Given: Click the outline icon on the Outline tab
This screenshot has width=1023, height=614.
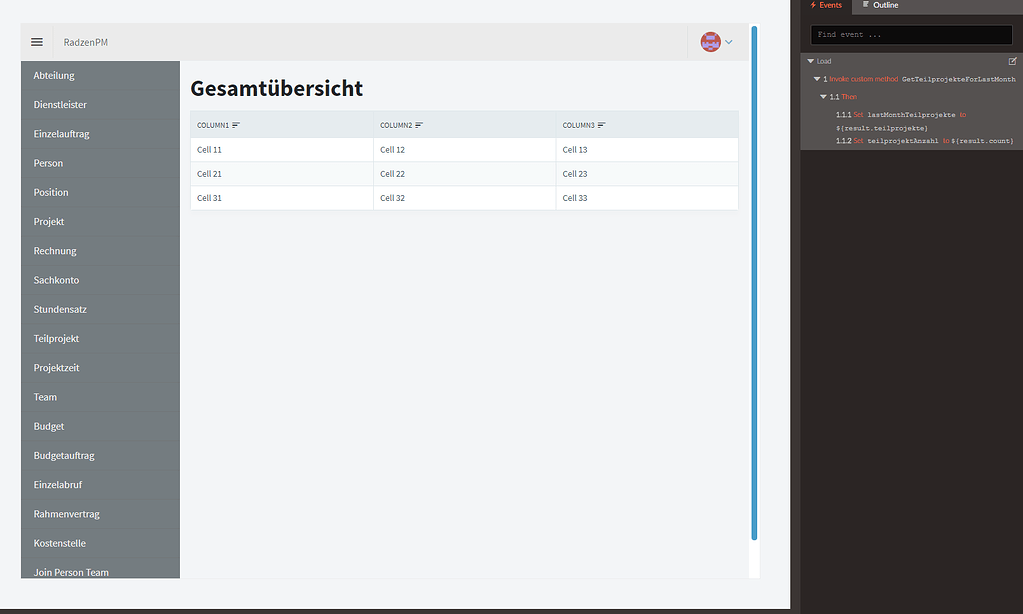Looking at the screenshot, I should coord(864,5).
